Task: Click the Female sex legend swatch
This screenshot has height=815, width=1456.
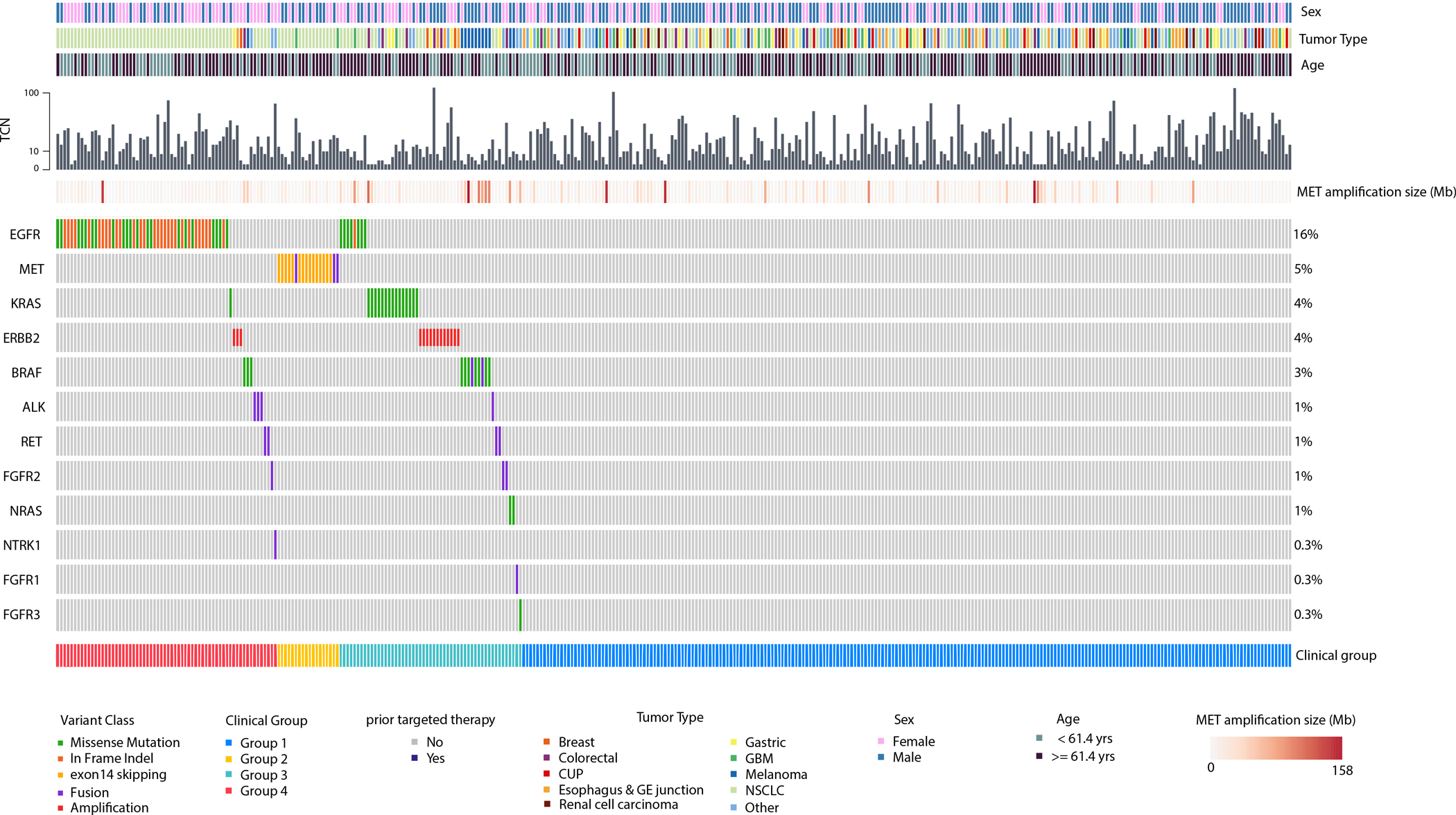Action: pyautogui.click(x=881, y=742)
